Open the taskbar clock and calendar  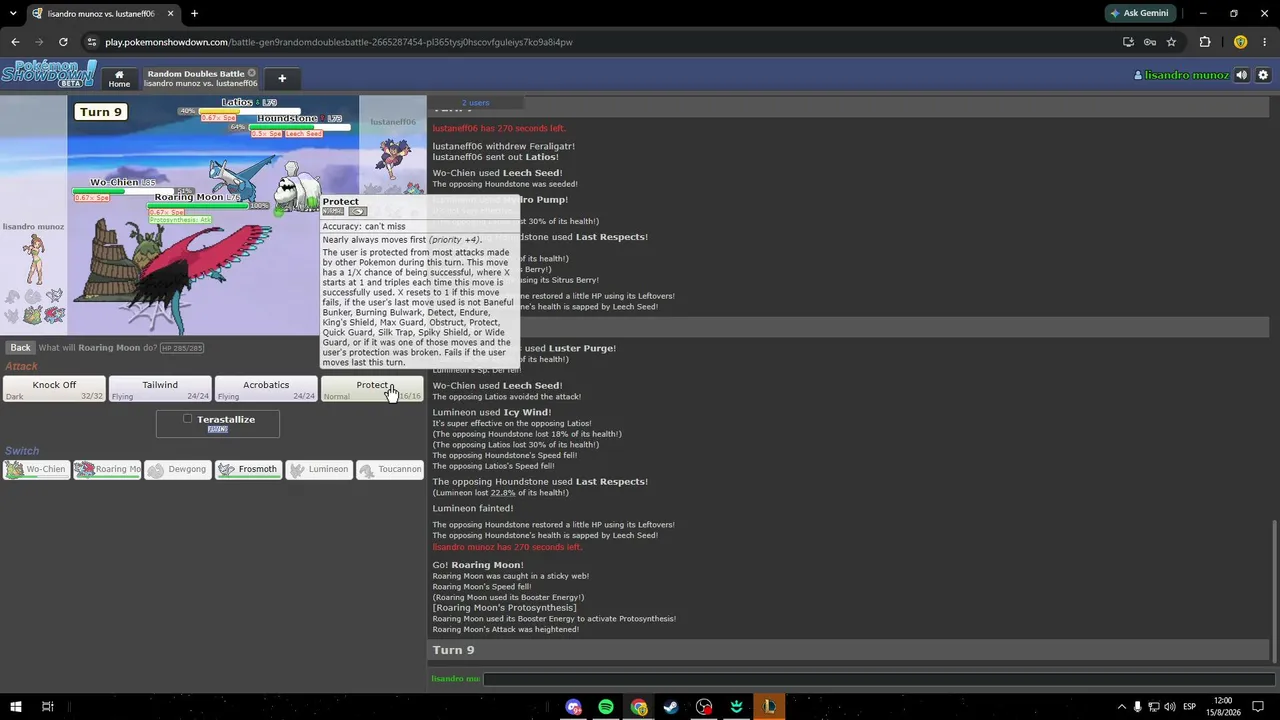pyautogui.click(x=1222, y=707)
